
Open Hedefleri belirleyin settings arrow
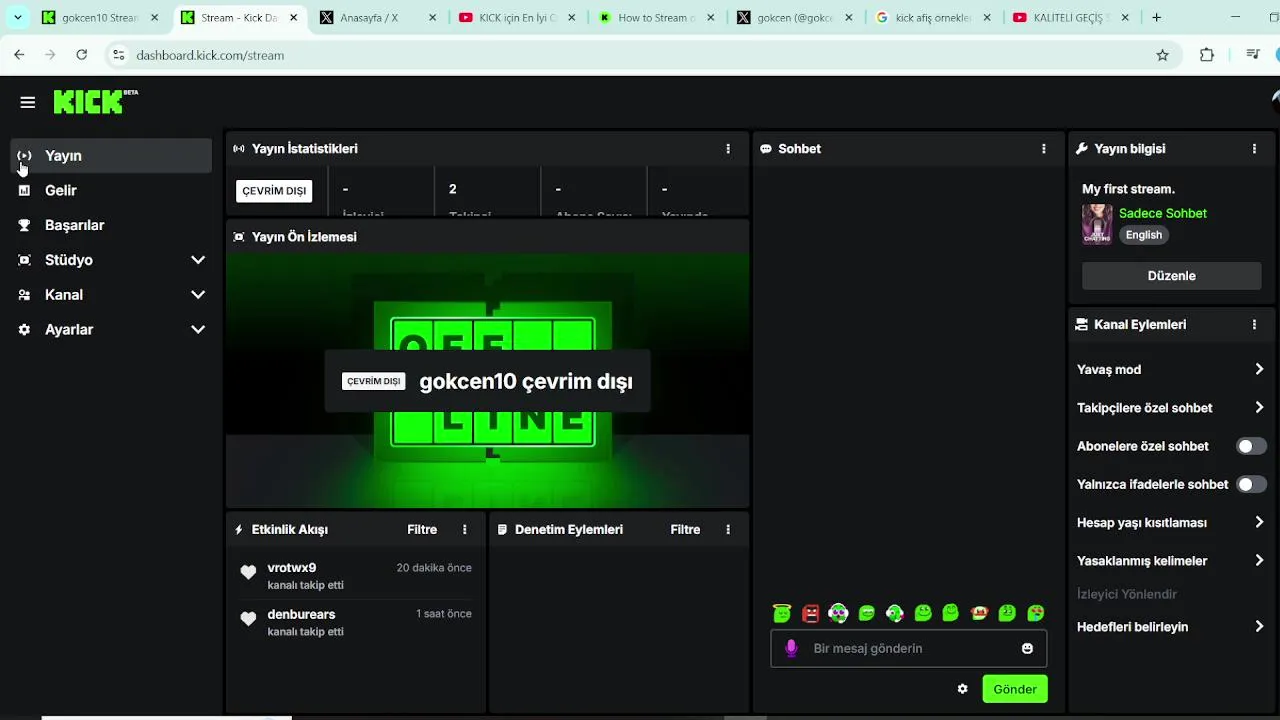point(1259,627)
